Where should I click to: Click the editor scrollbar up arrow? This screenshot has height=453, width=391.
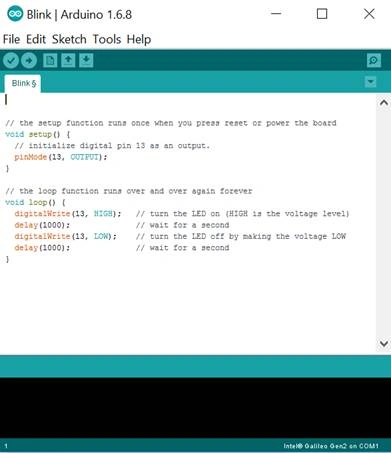(384, 102)
